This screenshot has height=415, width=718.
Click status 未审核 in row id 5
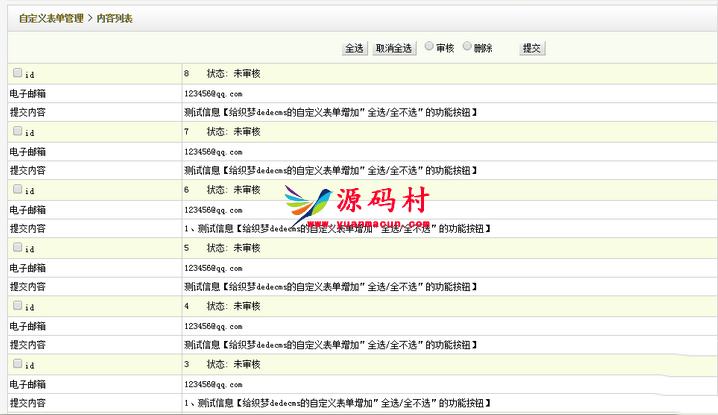tap(247, 248)
